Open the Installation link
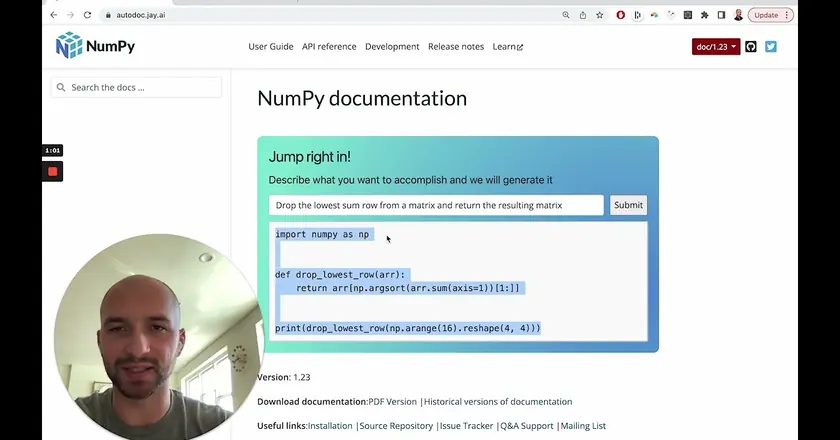840x440 pixels. click(330, 426)
